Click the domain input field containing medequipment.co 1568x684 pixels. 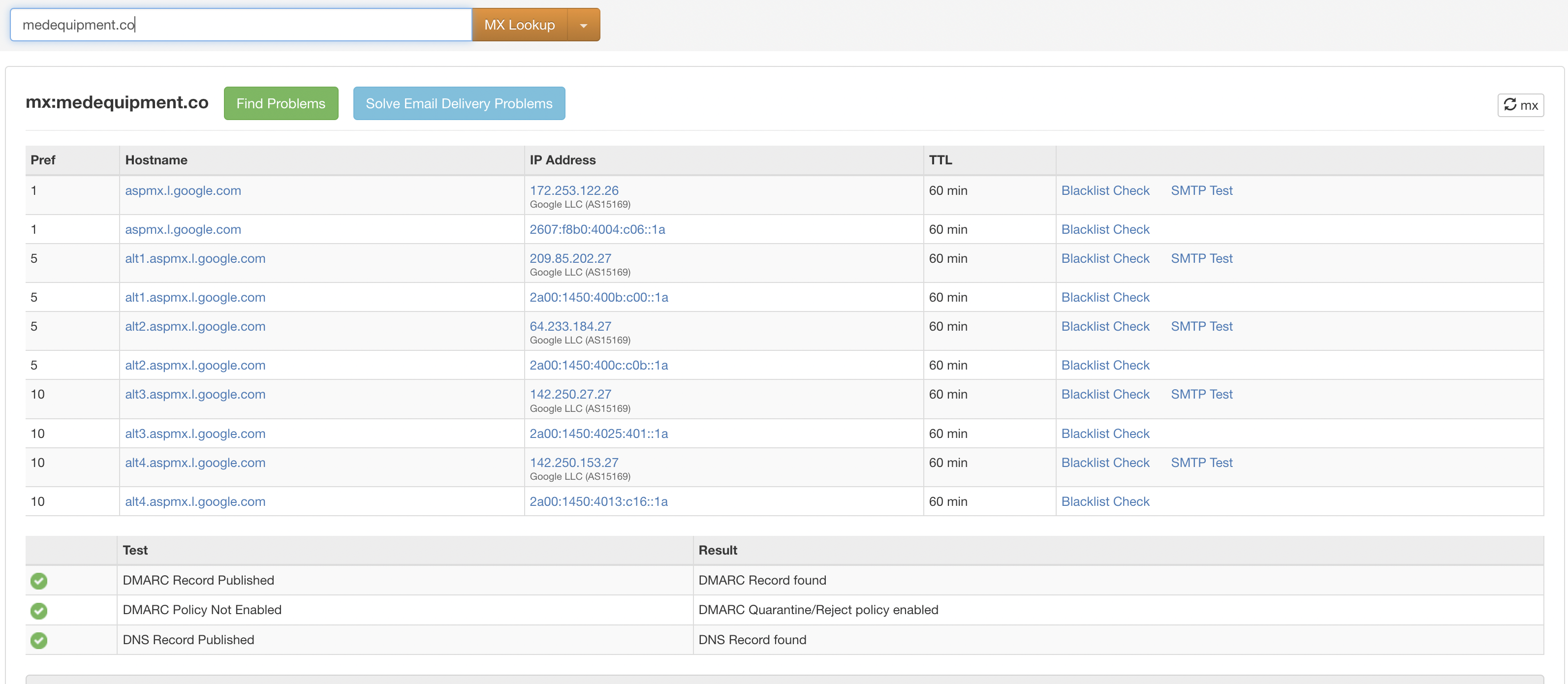(241, 25)
